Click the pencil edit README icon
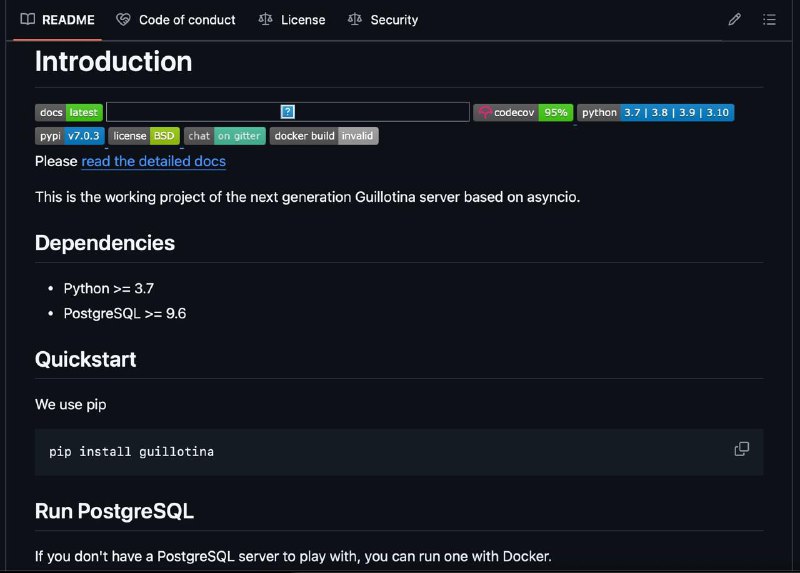800x573 pixels. (x=734, y=20)
